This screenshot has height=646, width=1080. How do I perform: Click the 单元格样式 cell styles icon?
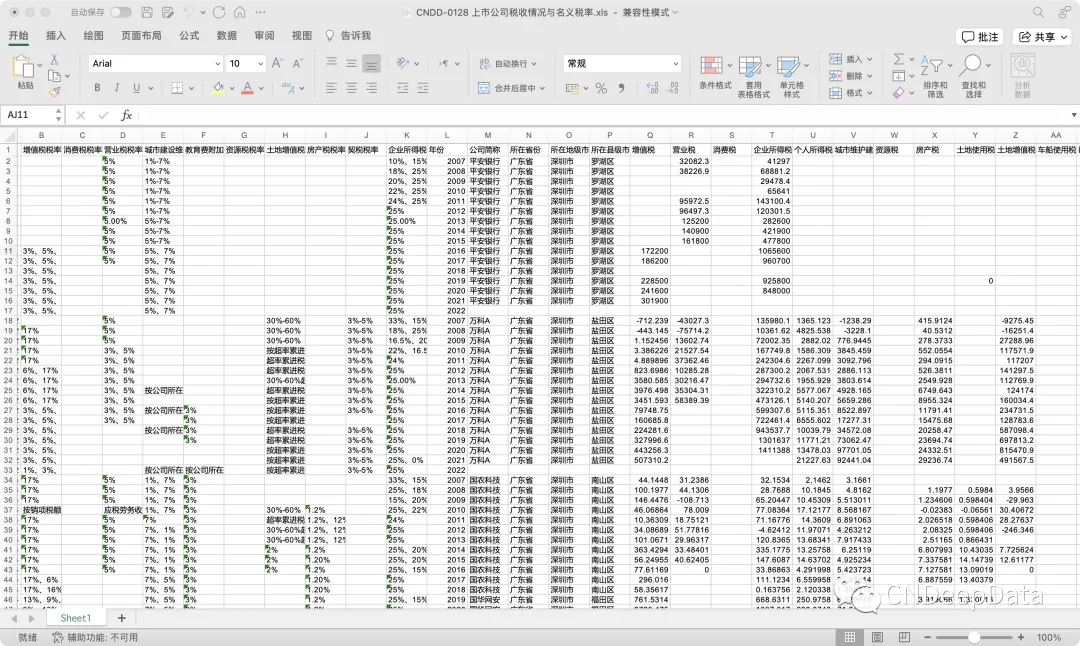[x=788, y=66]
